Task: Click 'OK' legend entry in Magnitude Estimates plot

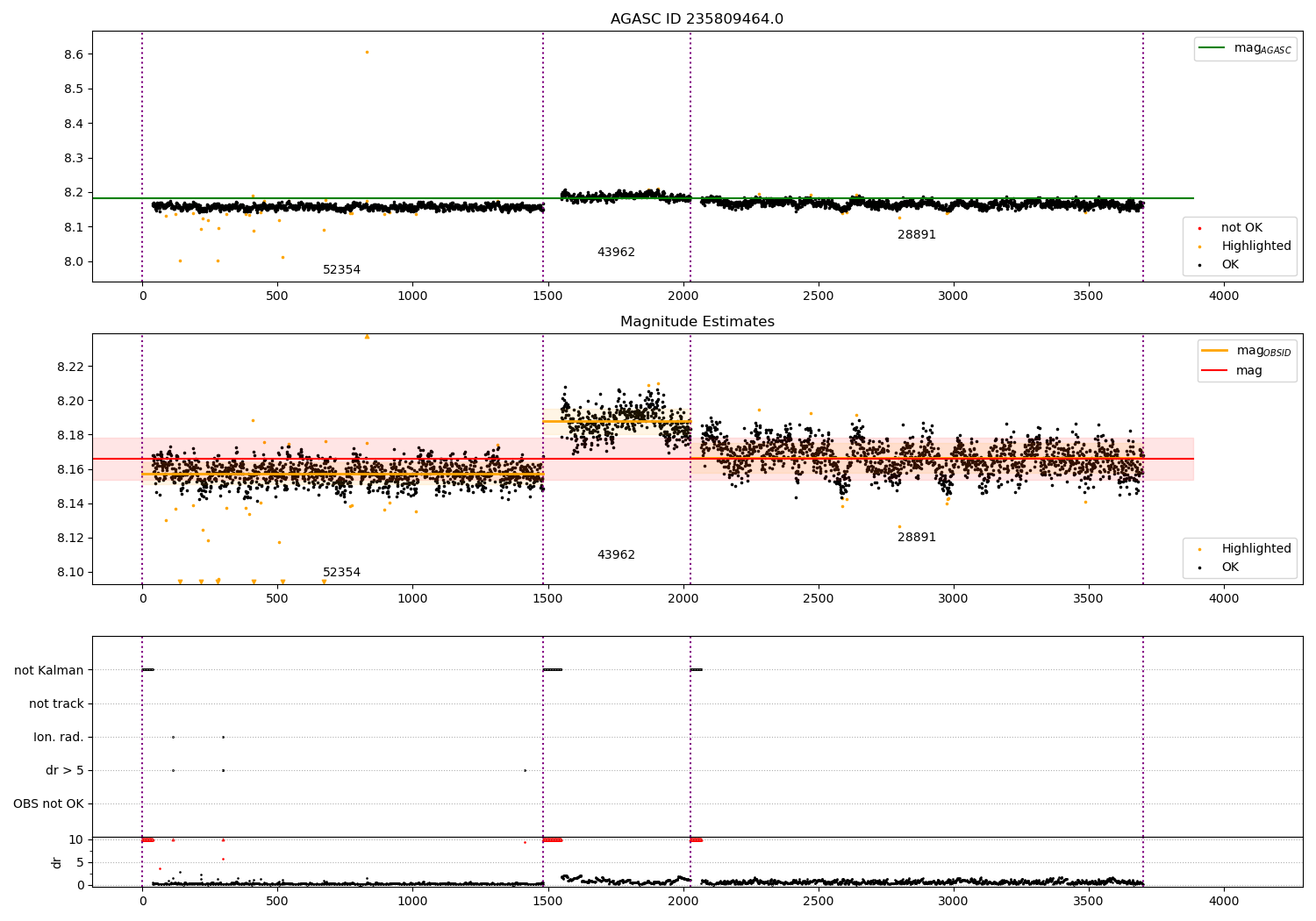Action: coord(1230,568)
